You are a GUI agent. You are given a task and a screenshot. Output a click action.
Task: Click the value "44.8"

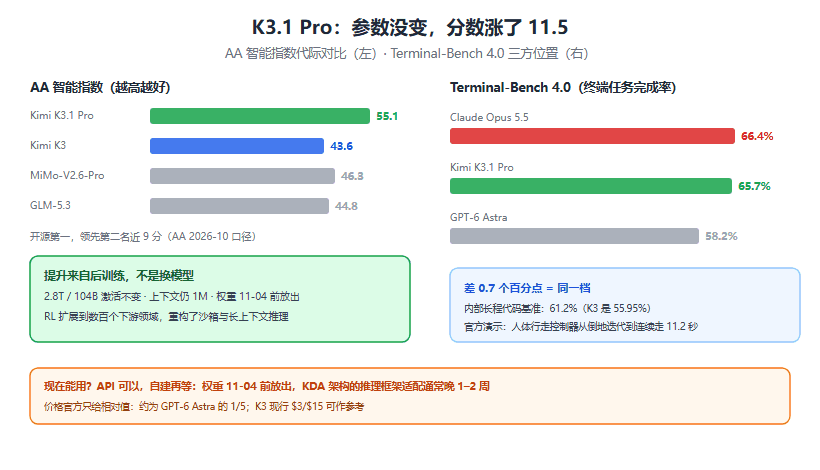(x=346, y=206)
